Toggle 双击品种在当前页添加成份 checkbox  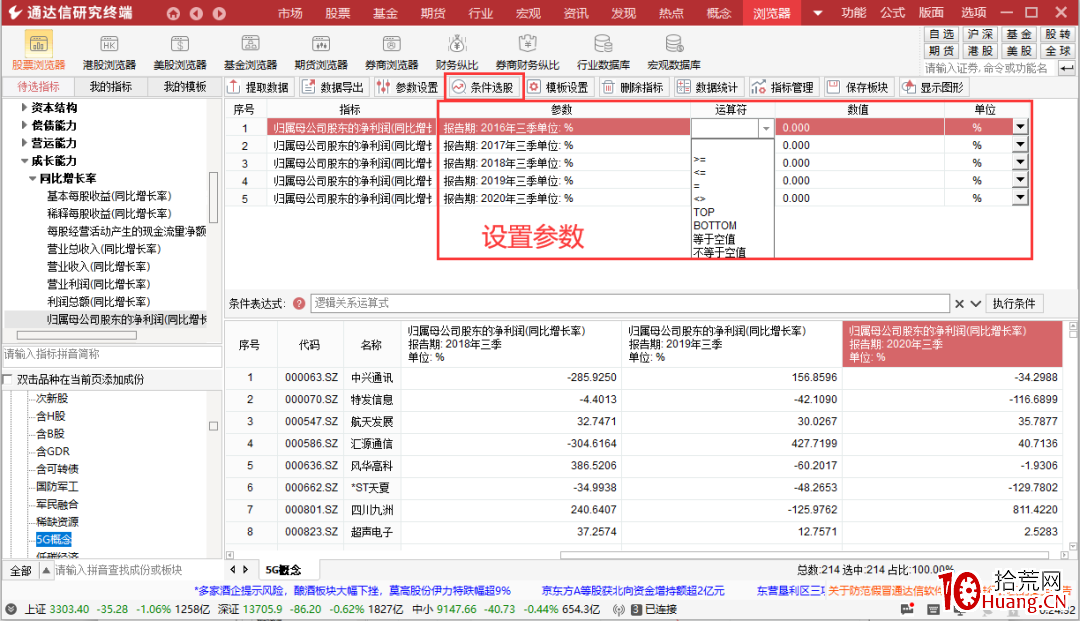tap(8, 380)
